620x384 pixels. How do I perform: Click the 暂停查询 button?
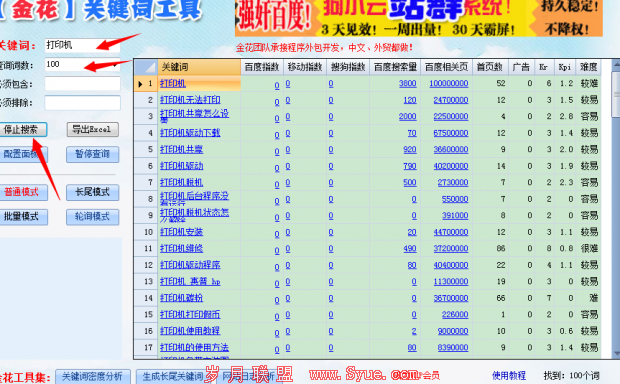[x=92, y=154]
